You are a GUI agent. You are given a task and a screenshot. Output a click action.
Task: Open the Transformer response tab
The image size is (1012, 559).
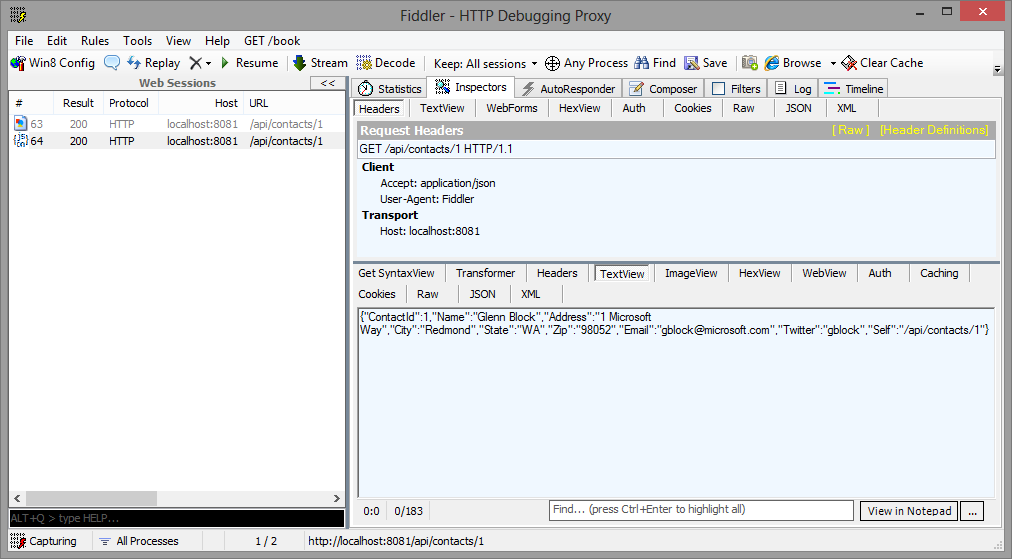tap(485, 273)
